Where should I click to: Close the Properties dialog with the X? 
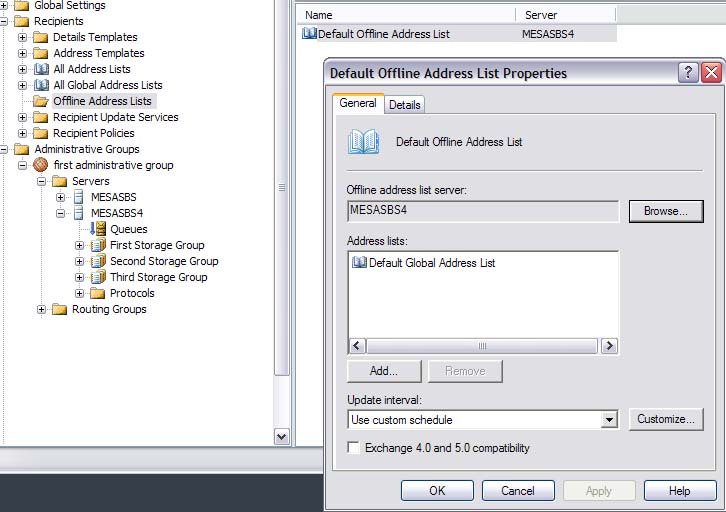(x=712, y=73)
